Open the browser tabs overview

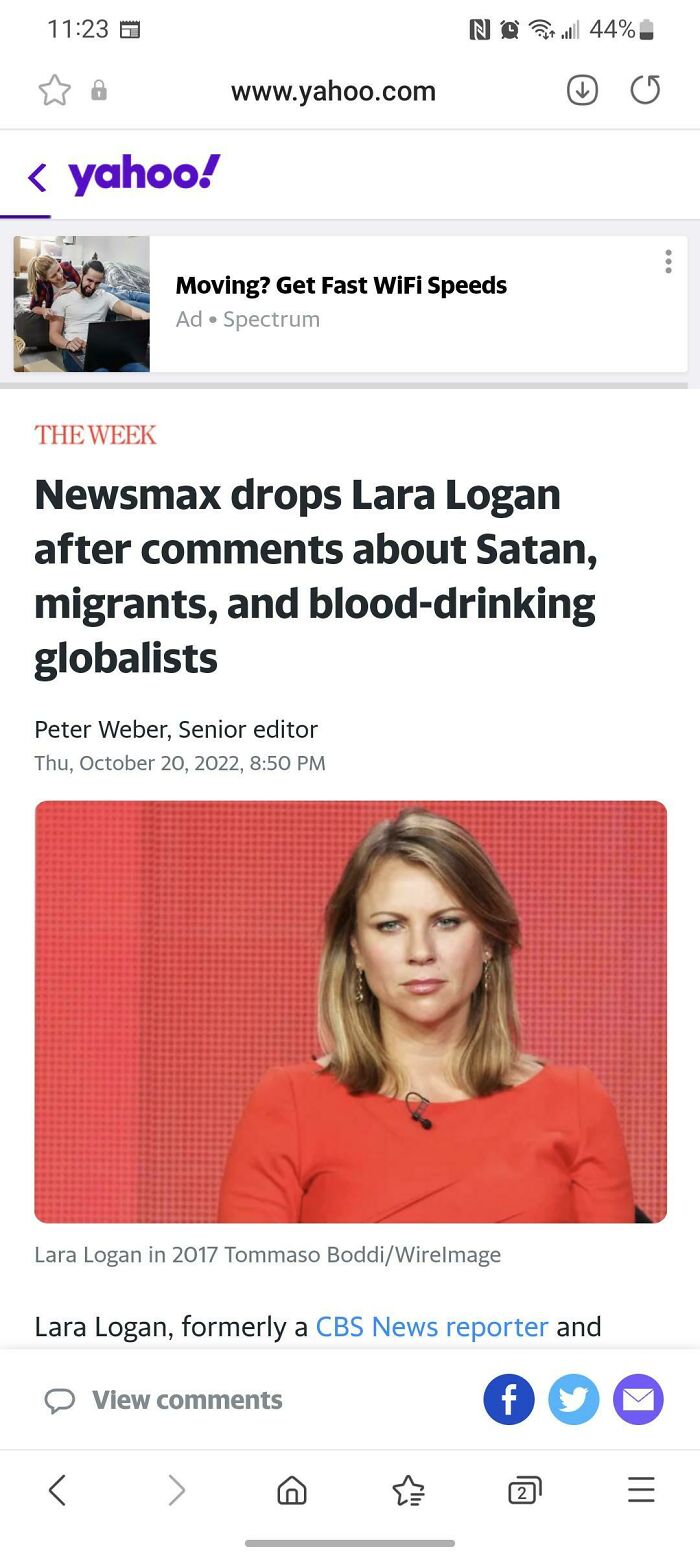click(x=523, y=1489)
